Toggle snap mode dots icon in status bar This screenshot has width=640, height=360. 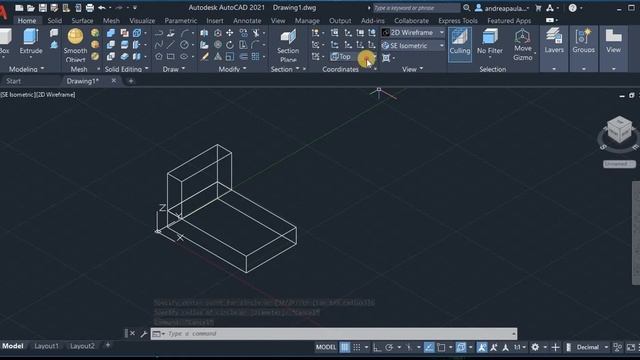point(357,347)
